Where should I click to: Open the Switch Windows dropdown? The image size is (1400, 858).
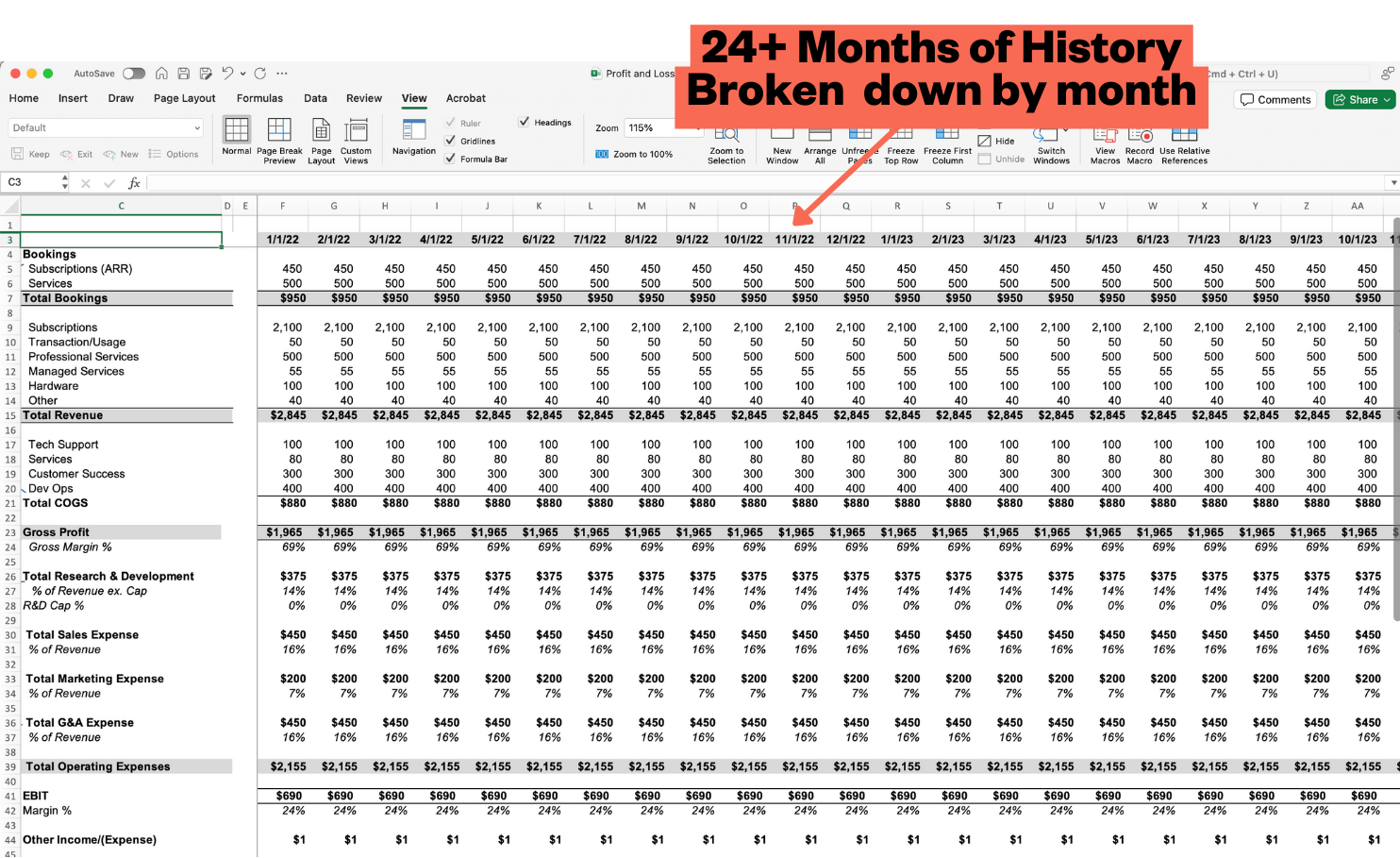tap(1051, 146)
